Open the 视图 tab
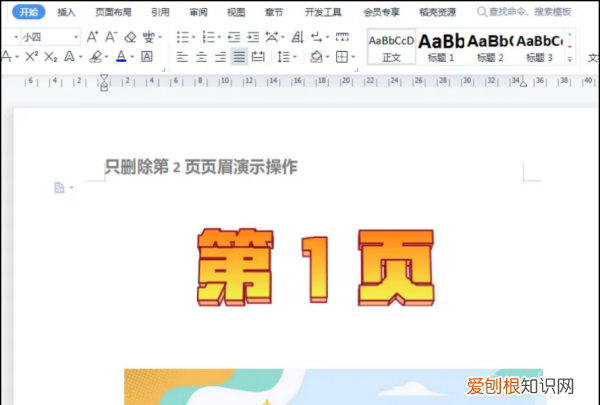The height and width of the screenshot is (405, 600). point(236,12)
